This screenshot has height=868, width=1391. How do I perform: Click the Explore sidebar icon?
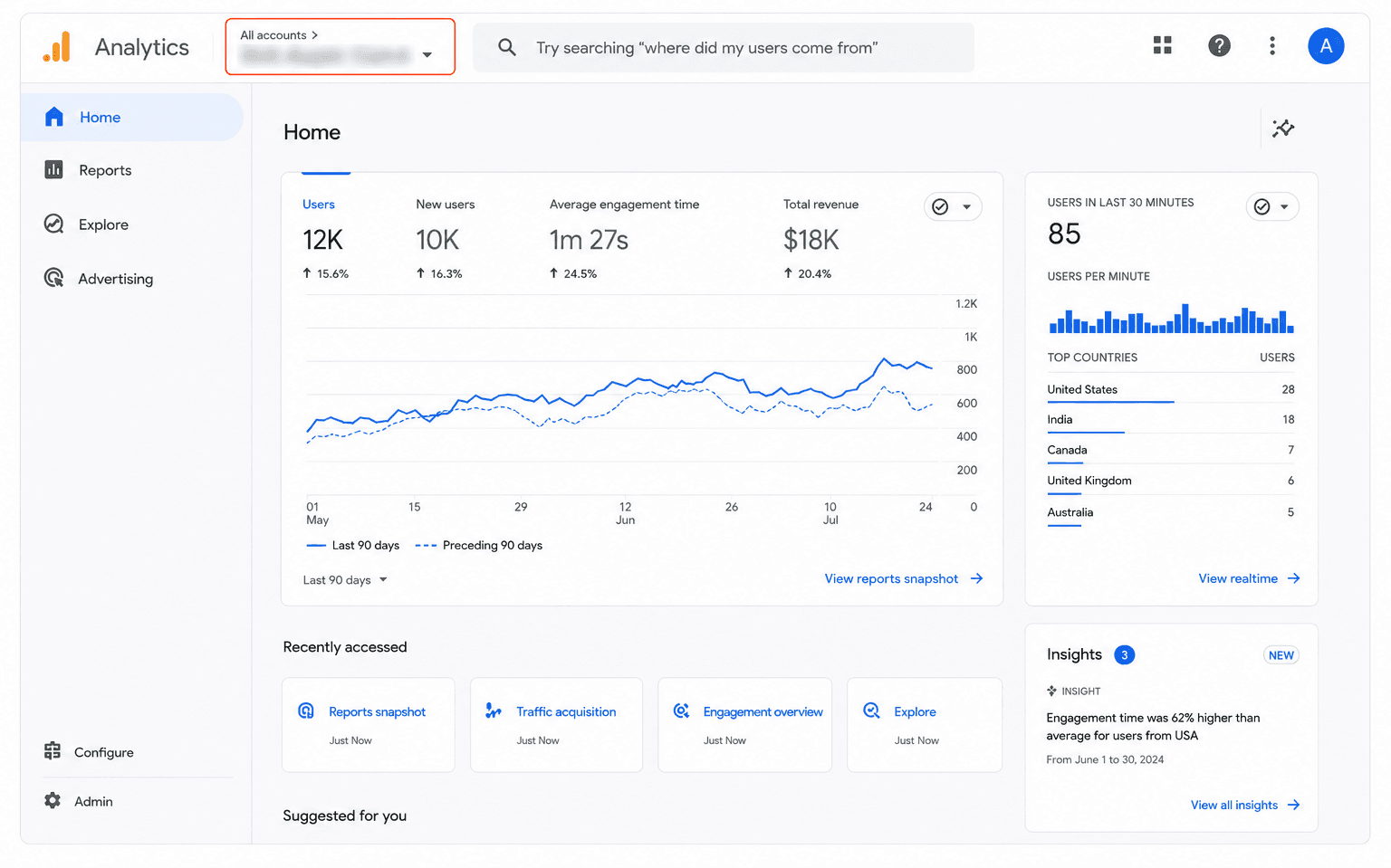coord(53,224)
